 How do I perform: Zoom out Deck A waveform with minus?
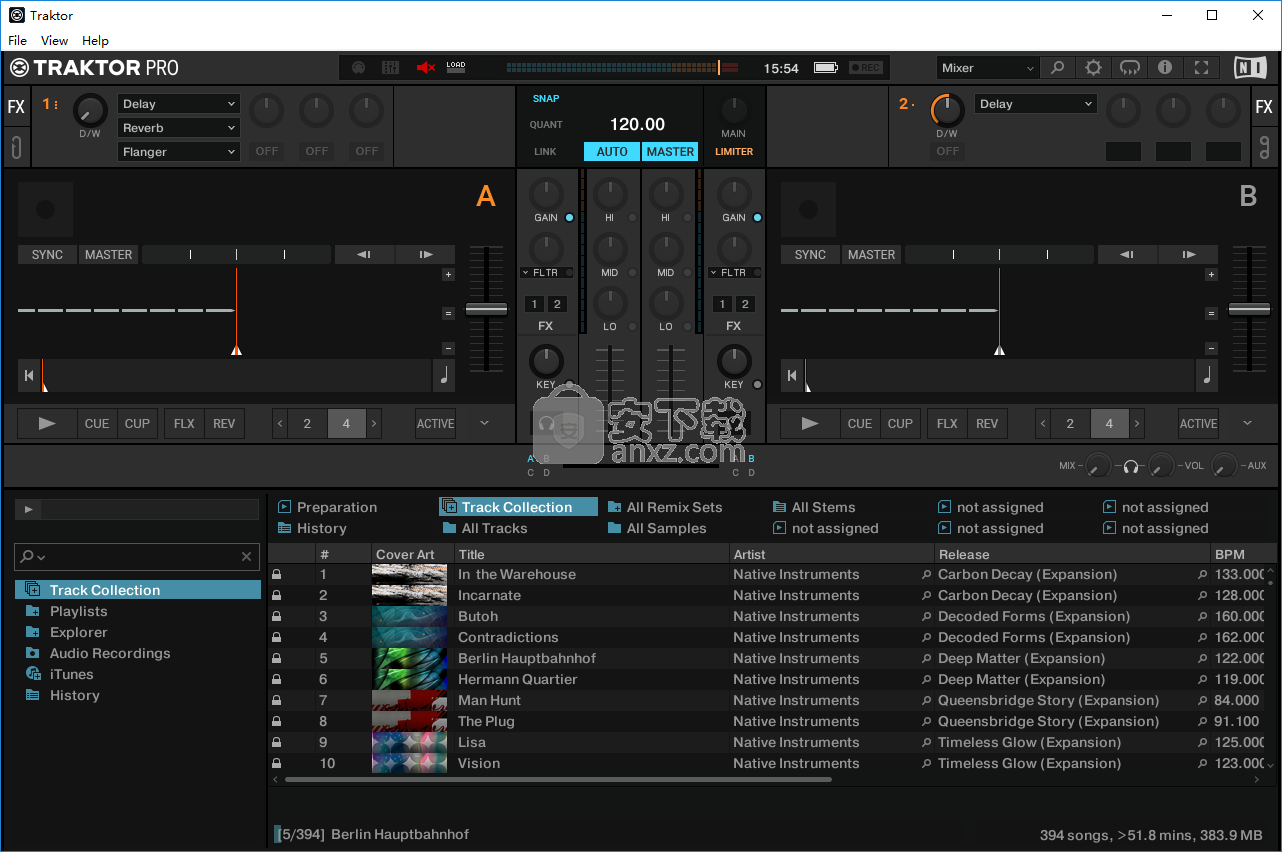pos(448,348)
